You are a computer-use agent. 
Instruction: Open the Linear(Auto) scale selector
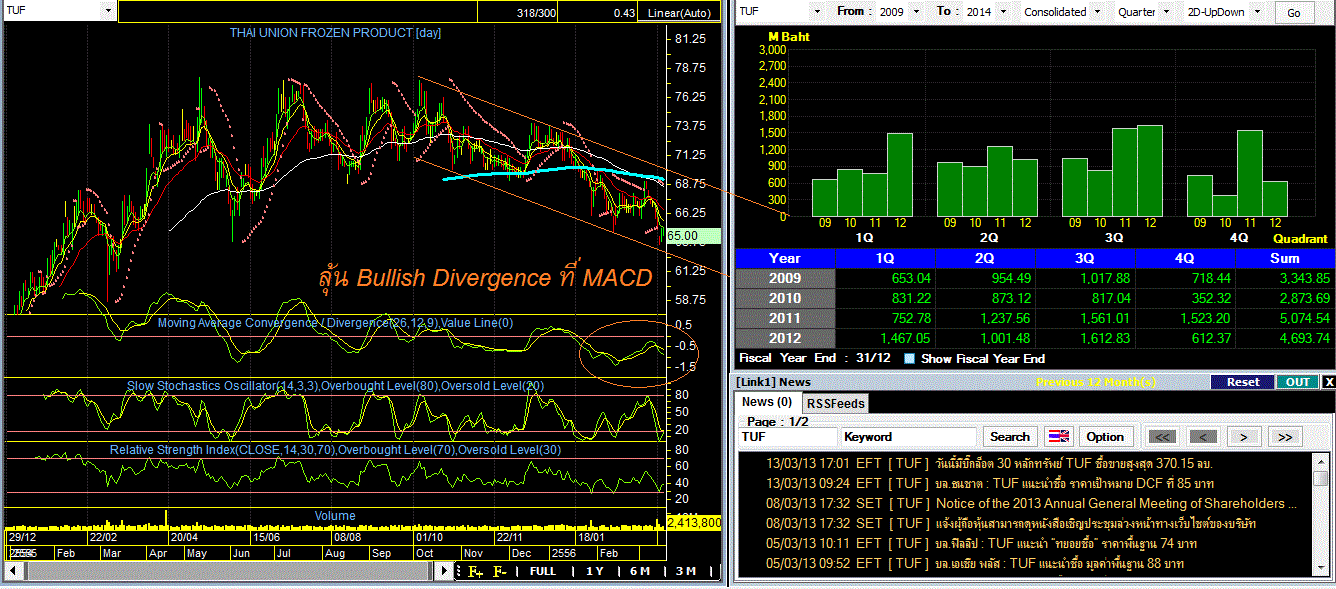click(x=677, y=12)
